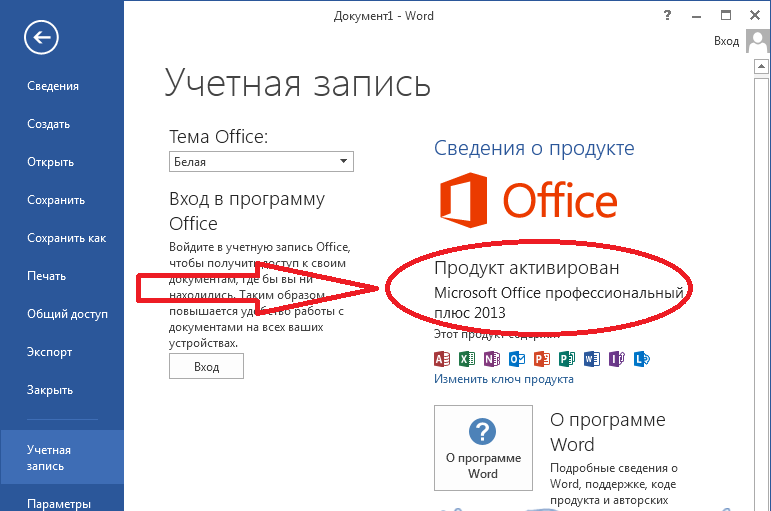This screenshot has width=771, height=511.
Task: Open Сведения in the sidebar
Action: [x=53, y=86]
